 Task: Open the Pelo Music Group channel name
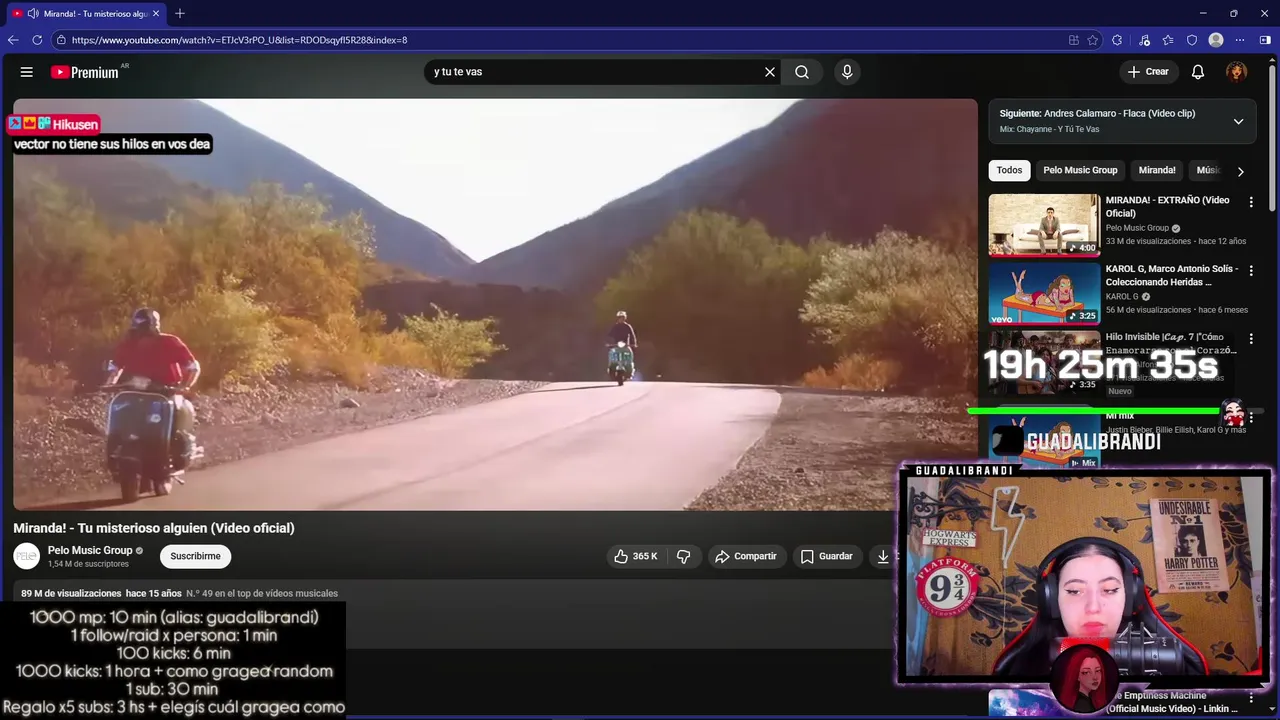(90, 550)
